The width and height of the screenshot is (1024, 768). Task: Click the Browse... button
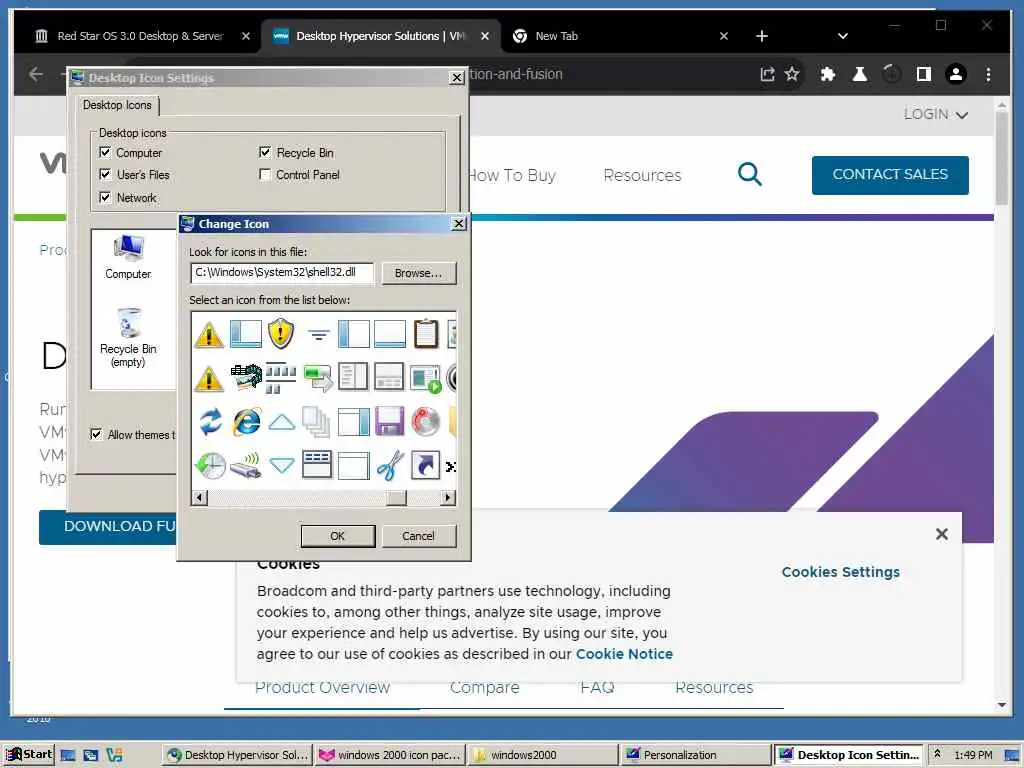(x=419, y=273)
